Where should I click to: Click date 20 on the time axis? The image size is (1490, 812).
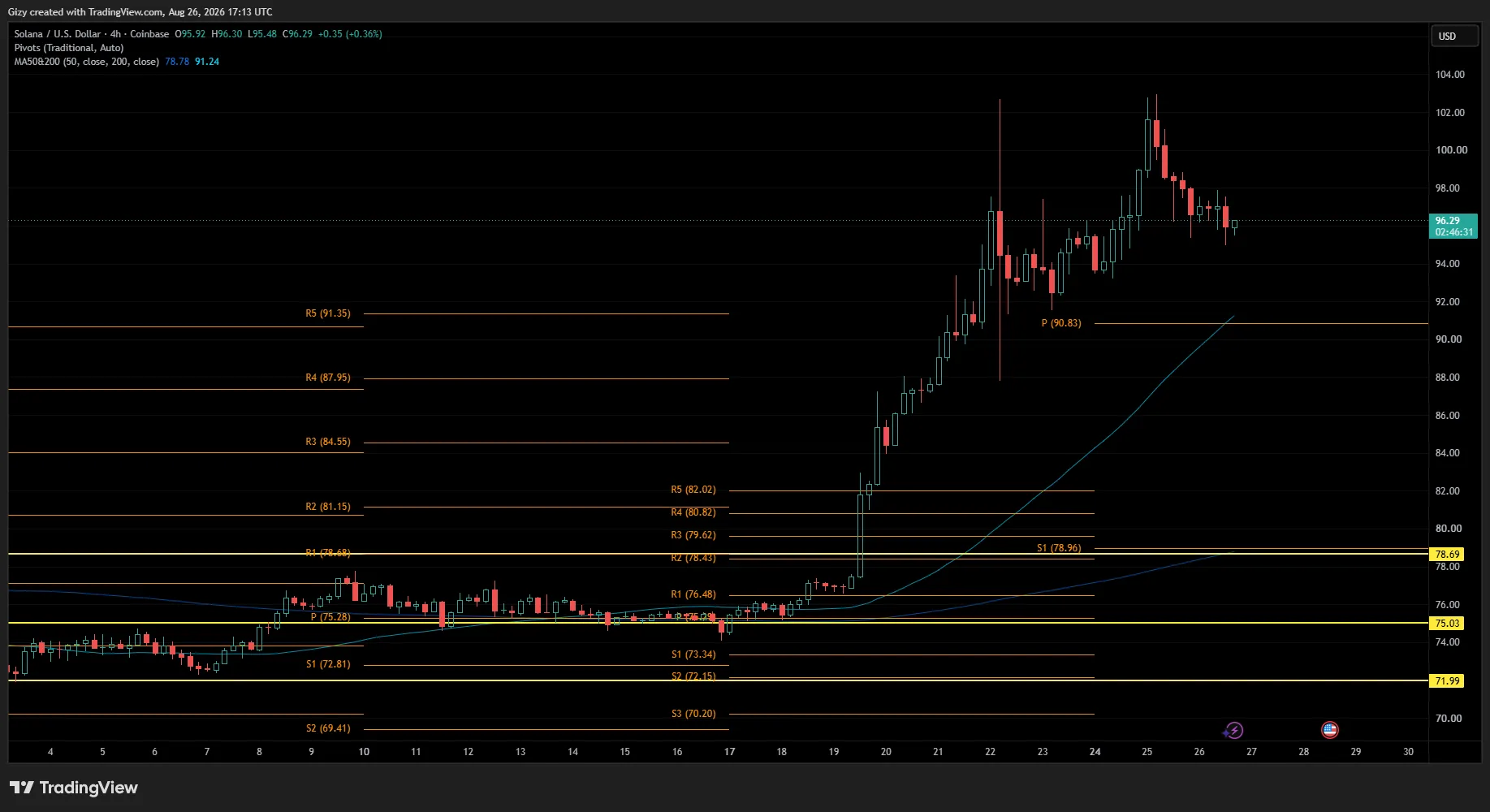click(886, 752)
